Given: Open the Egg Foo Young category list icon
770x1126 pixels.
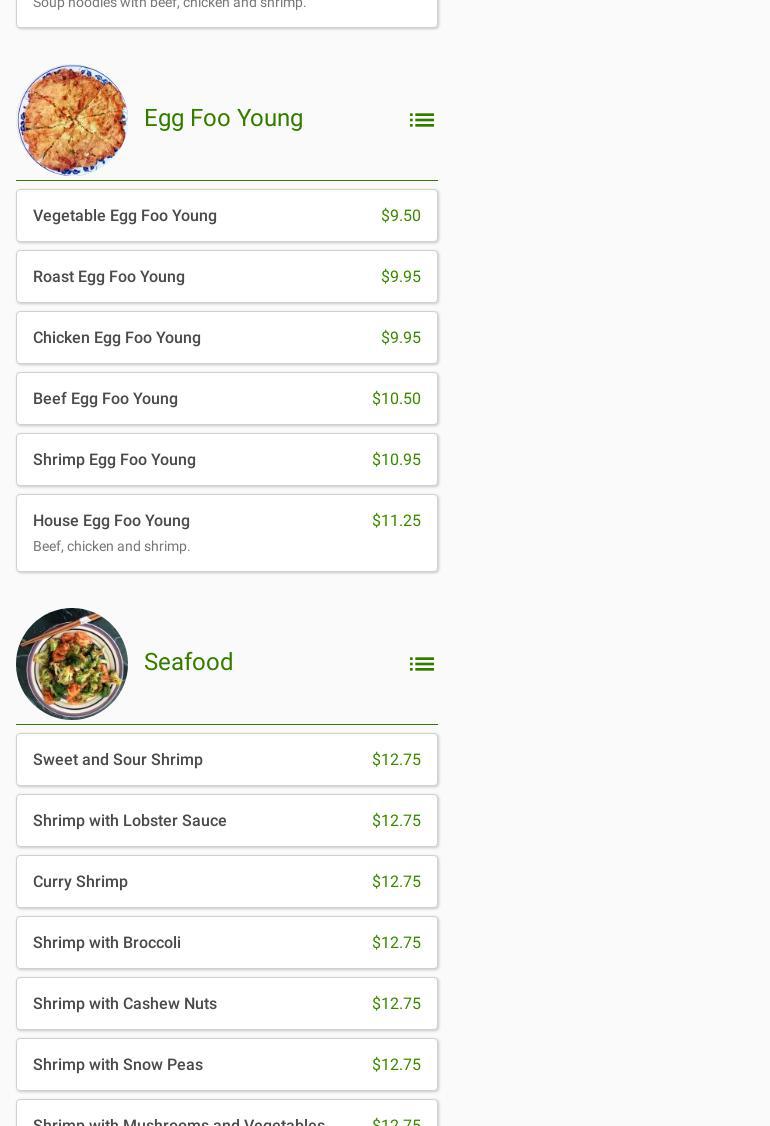Looking at the screenshot, I should (421, 120).
